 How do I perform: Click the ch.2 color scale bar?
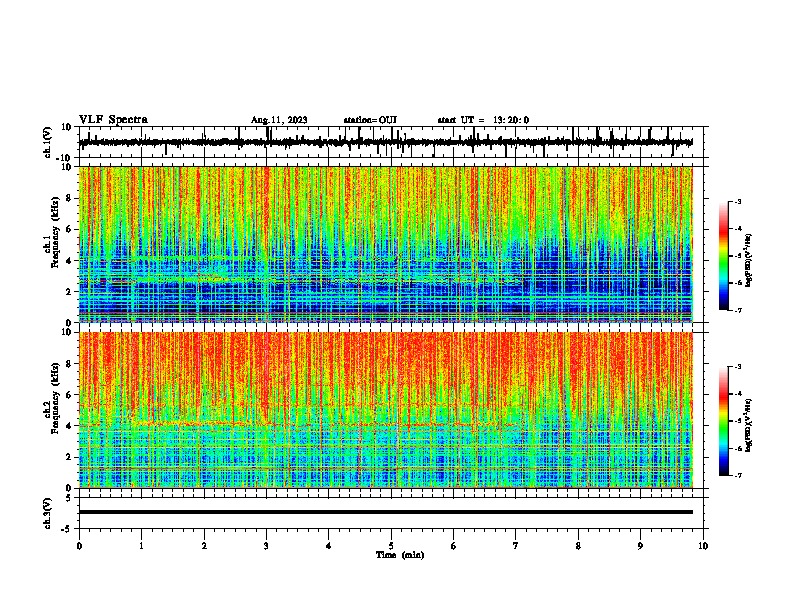724,421
